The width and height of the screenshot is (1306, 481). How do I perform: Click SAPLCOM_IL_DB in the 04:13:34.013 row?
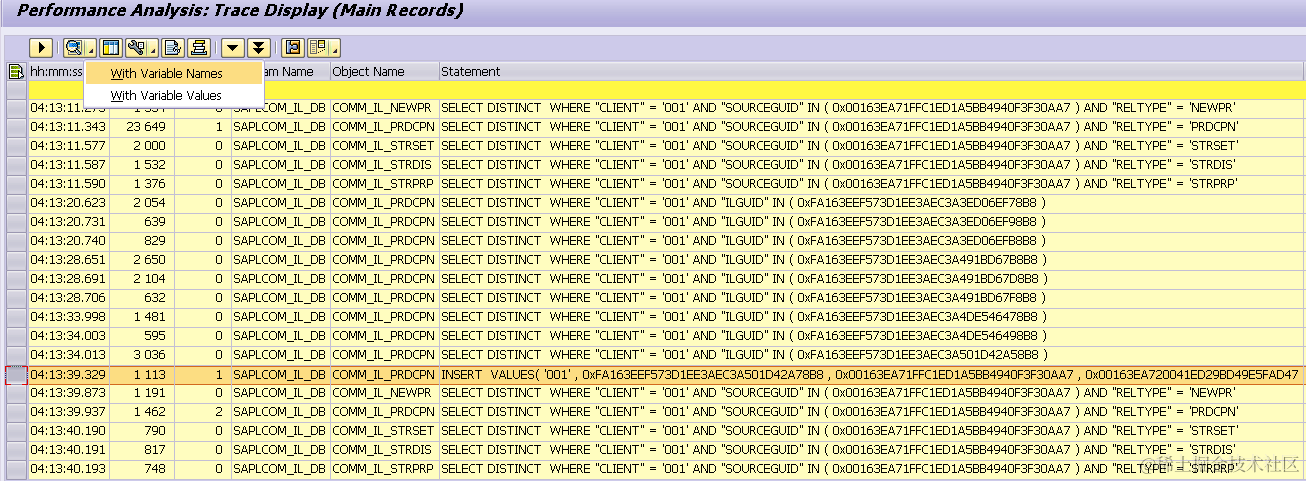(279, 355)
